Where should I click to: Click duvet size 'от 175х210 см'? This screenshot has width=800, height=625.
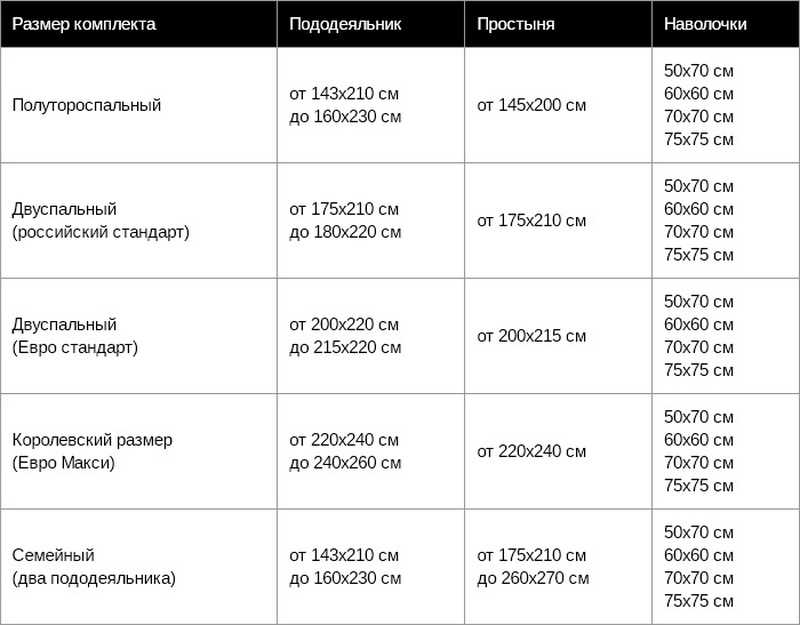[x=344, y=209]
